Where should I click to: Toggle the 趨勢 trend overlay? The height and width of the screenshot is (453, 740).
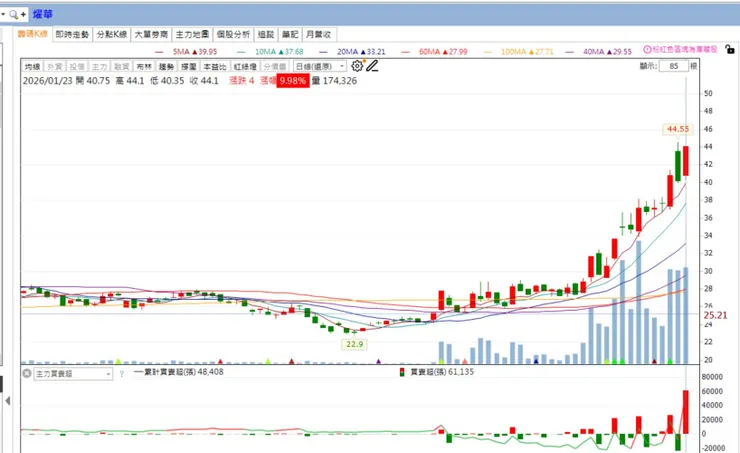tap(167, 67)
